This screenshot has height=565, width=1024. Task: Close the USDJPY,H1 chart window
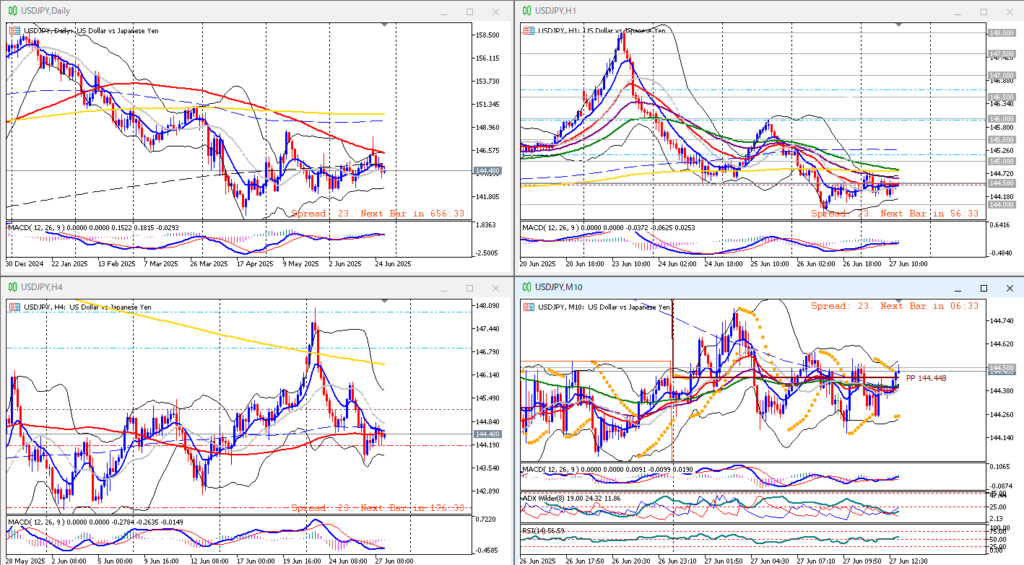point(1010,12)
